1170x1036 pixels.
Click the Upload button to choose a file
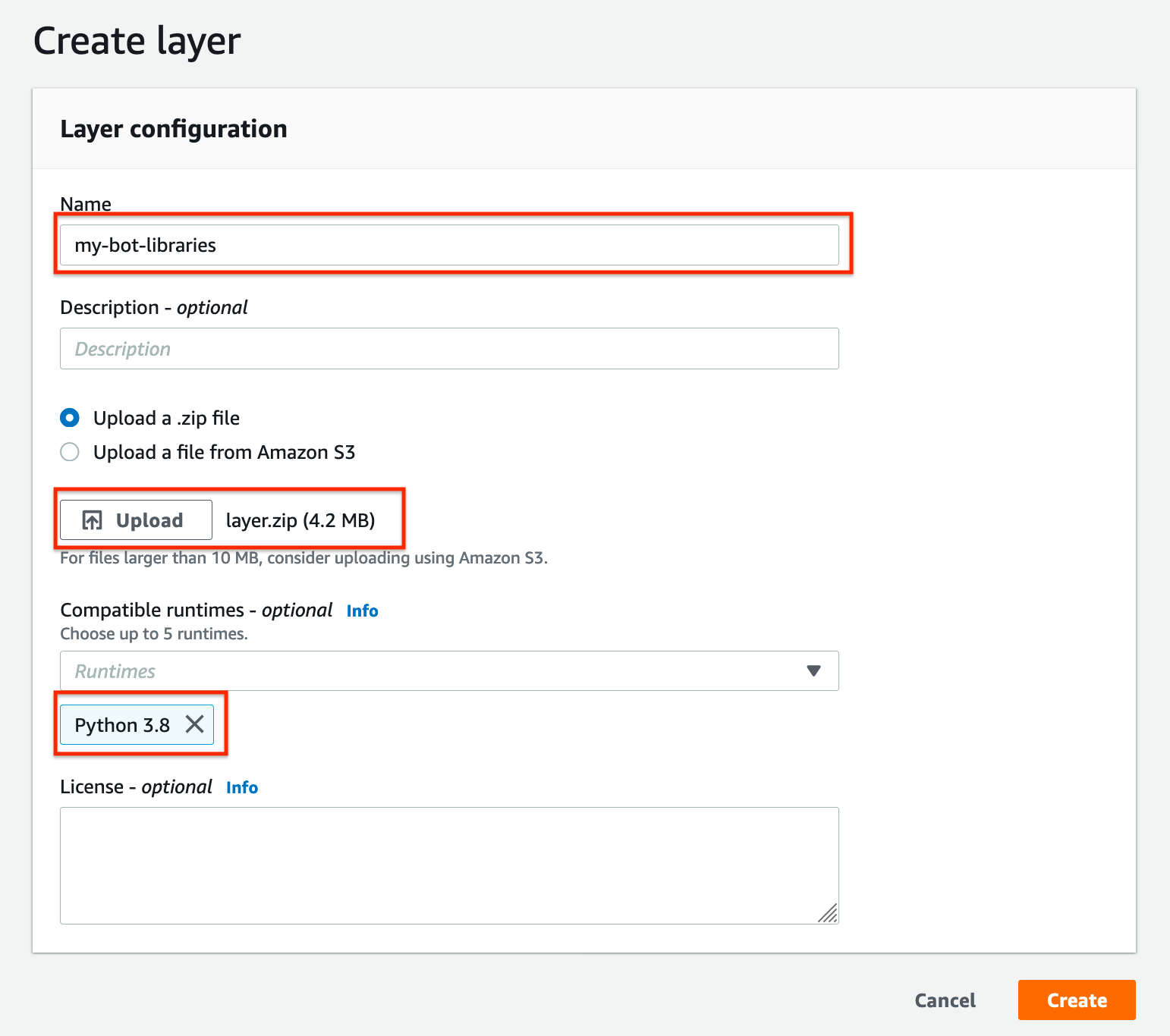(135, 520)
